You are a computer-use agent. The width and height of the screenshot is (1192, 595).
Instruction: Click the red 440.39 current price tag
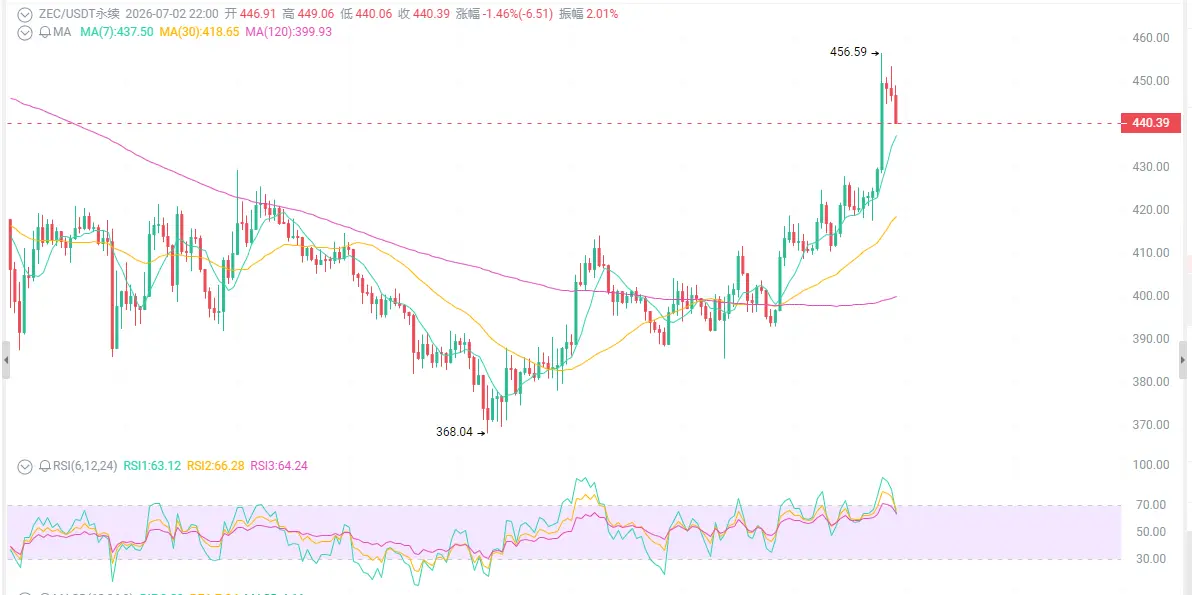click(x=1151, y=123)
